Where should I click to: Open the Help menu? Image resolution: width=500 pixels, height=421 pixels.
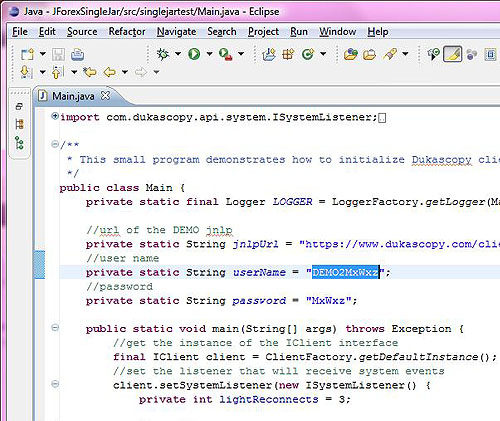(x=378, y=32)
